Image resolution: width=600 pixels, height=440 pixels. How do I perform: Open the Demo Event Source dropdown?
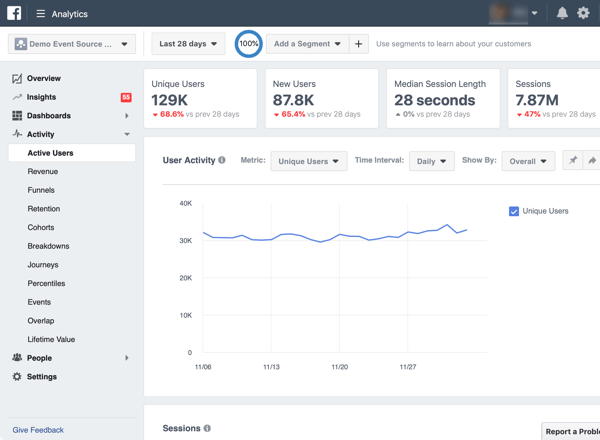[72, 44]
